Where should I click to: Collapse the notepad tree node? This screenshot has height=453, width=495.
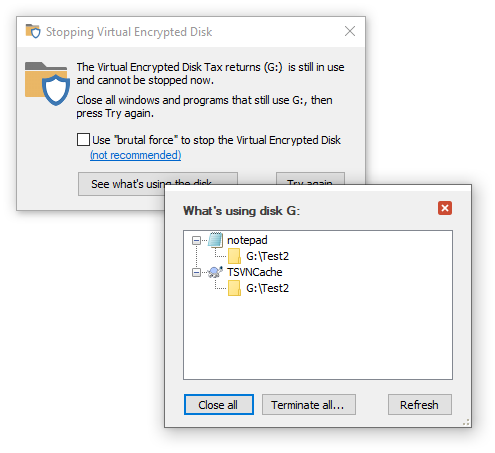coord(196,240)
